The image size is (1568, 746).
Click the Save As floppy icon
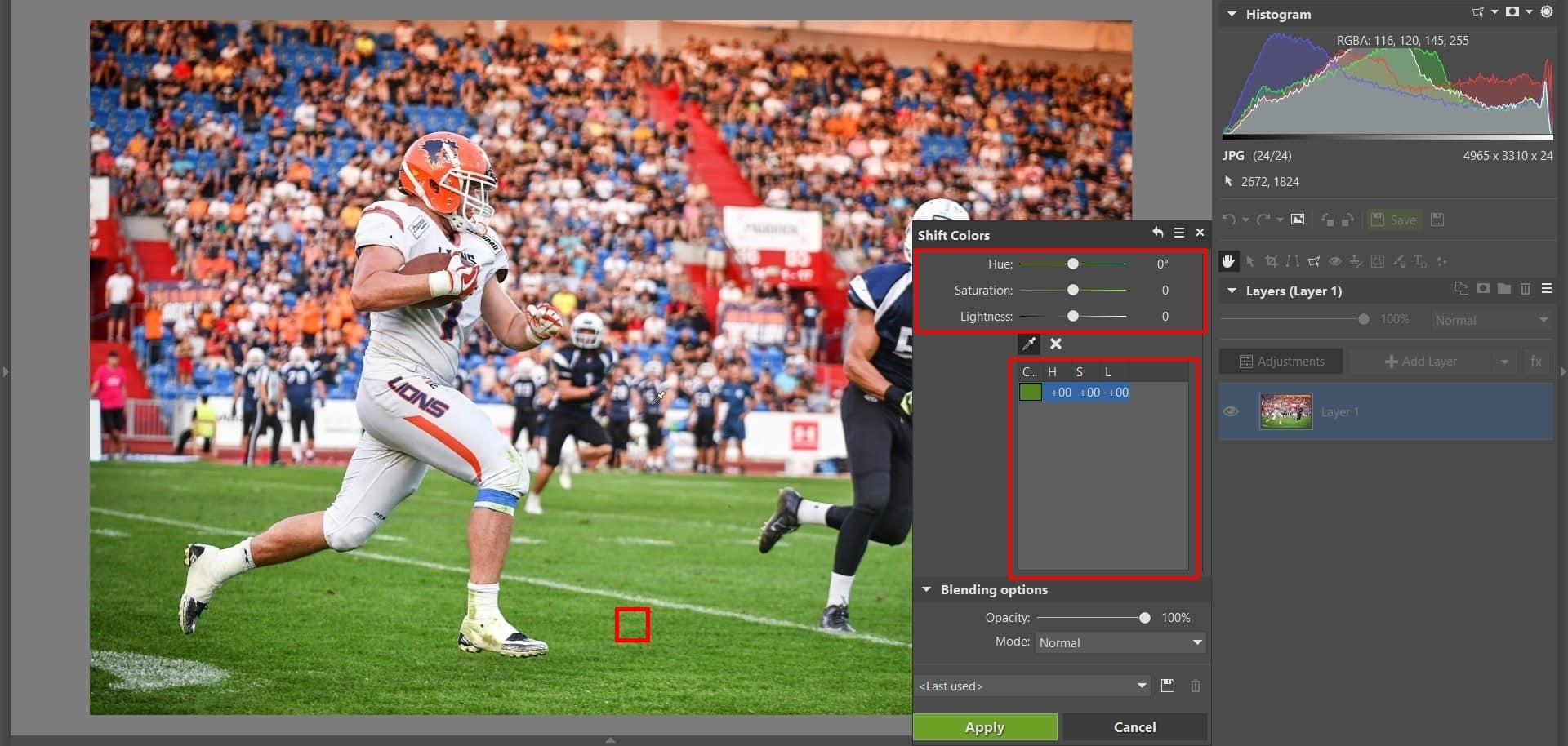tap(1438, 220)
